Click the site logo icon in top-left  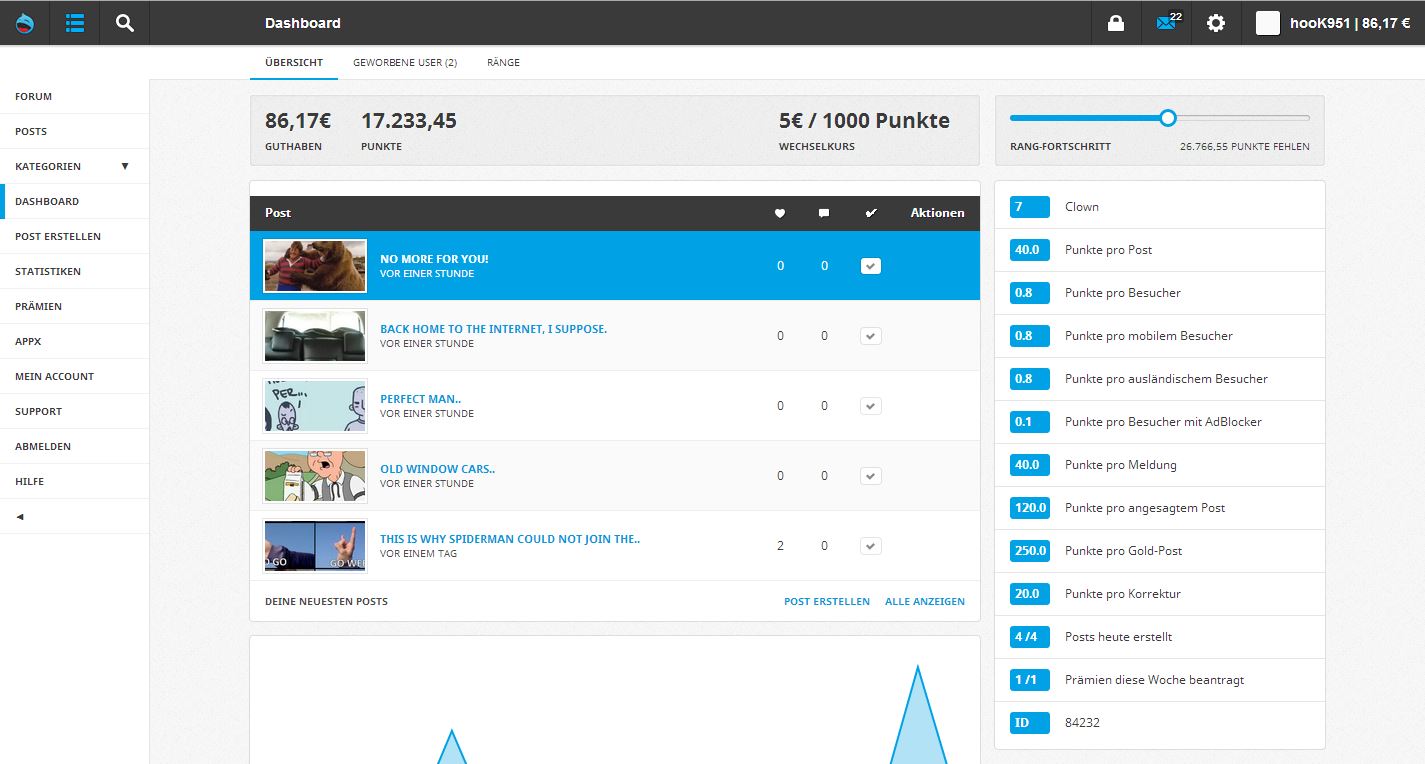click(x=24, y=23)
